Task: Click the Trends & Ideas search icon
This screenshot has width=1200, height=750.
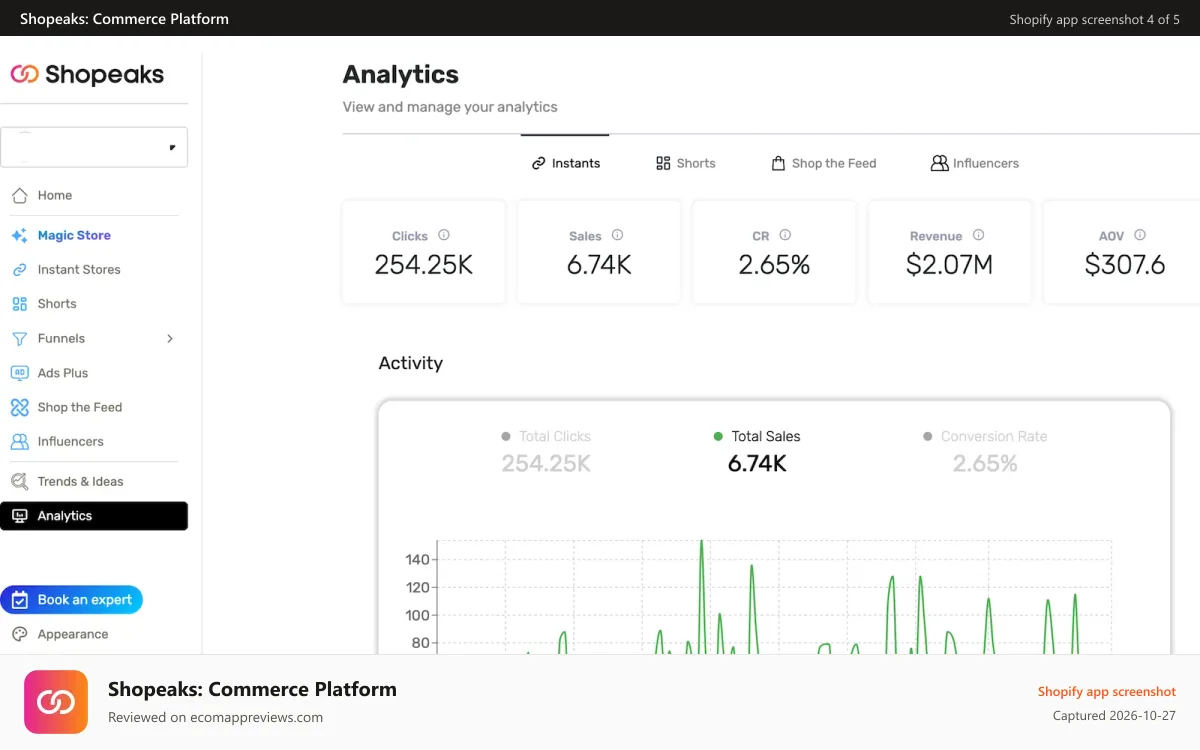Action: click(19, 482)
